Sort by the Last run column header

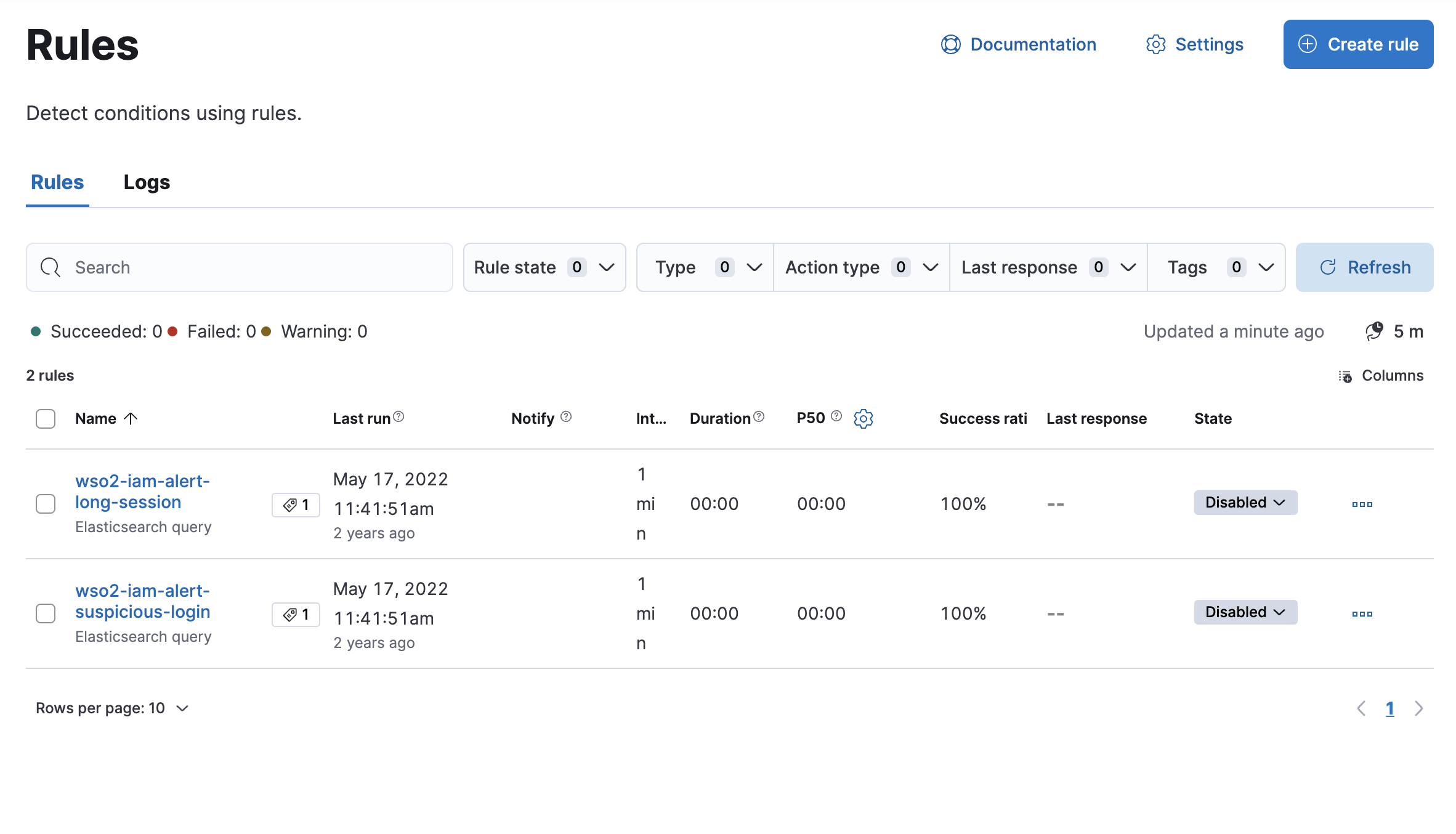click(362, 419)
